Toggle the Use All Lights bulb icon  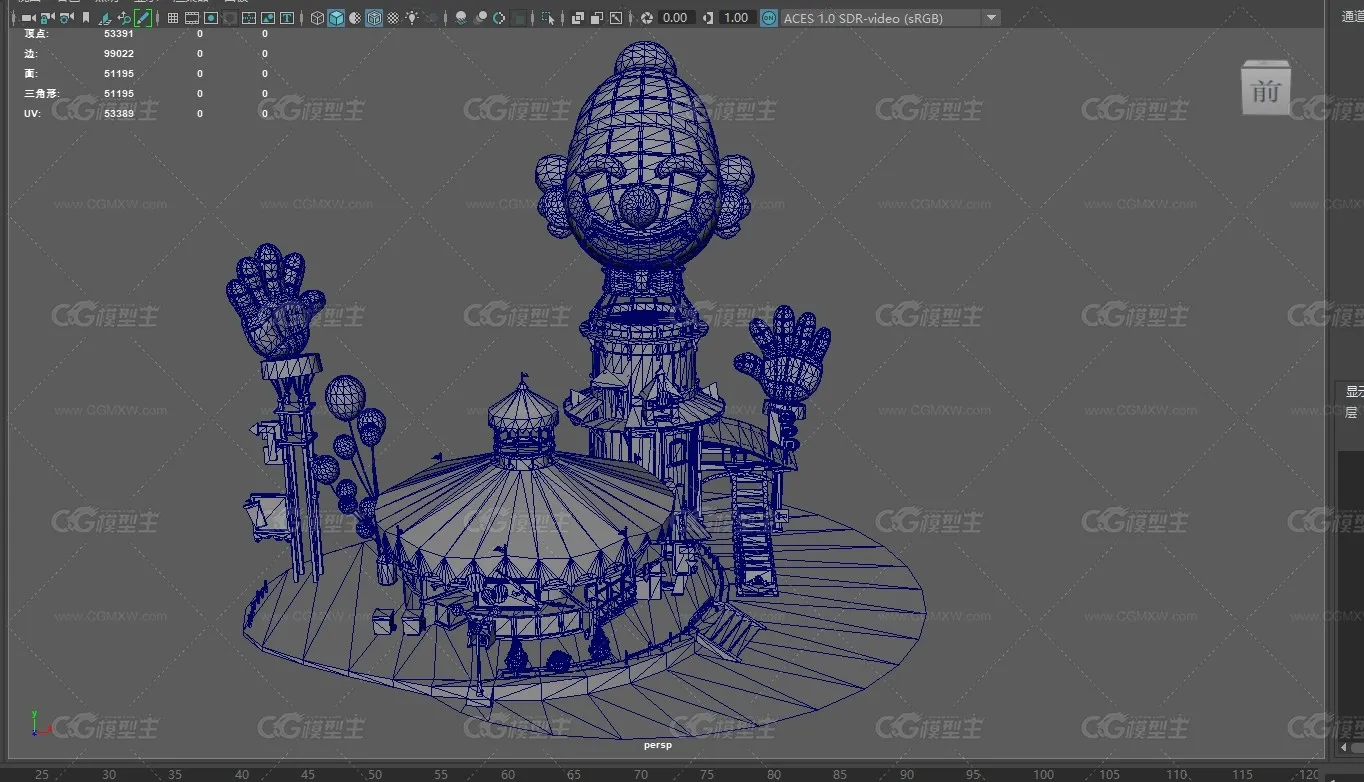click(412, 18)
